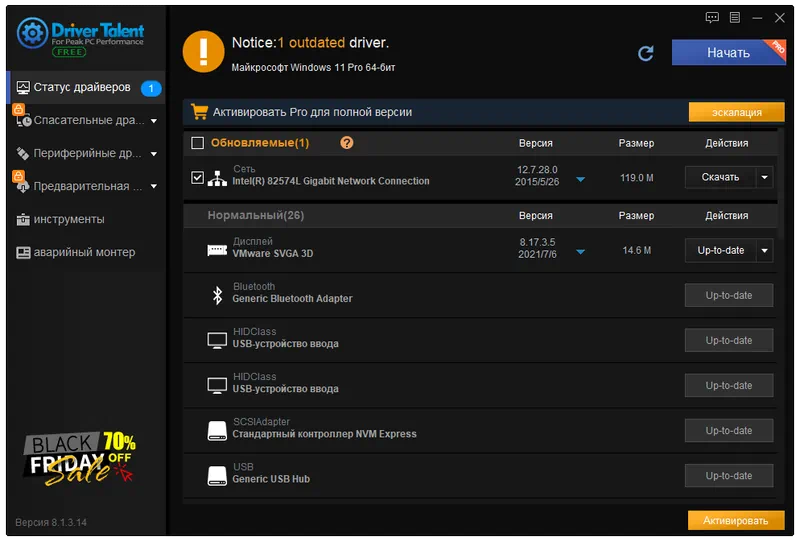Click the Bluetooth icon for Generic Bluetooth Adapter
The image size is (800, 542).
[x=217, y=295]
